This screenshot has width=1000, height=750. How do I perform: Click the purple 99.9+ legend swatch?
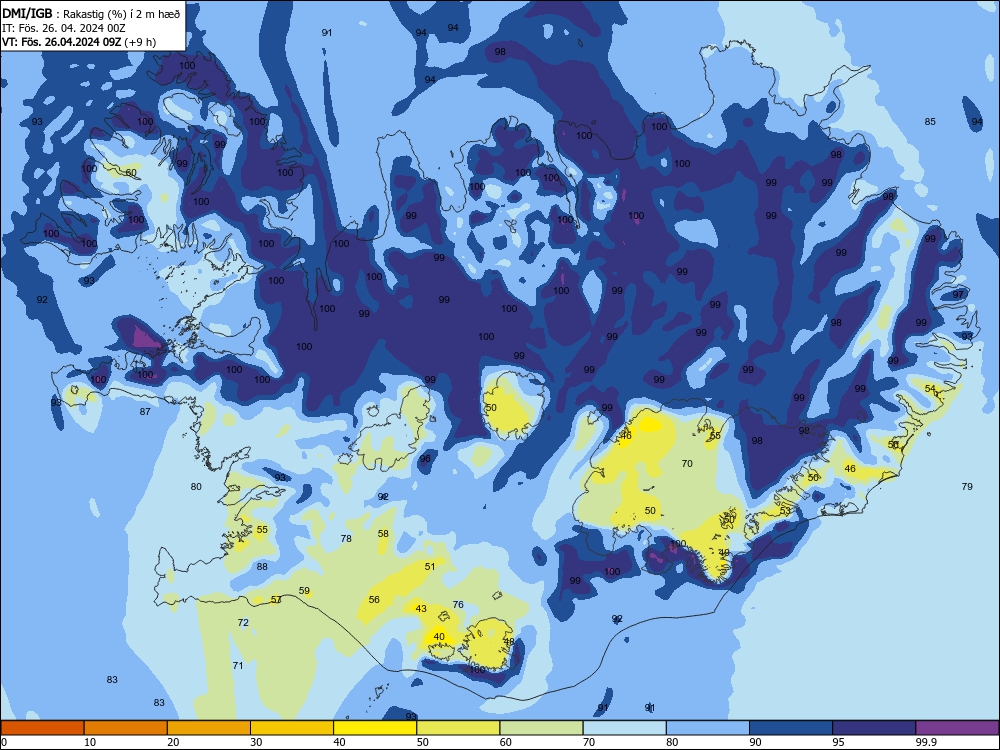(957, 728)
